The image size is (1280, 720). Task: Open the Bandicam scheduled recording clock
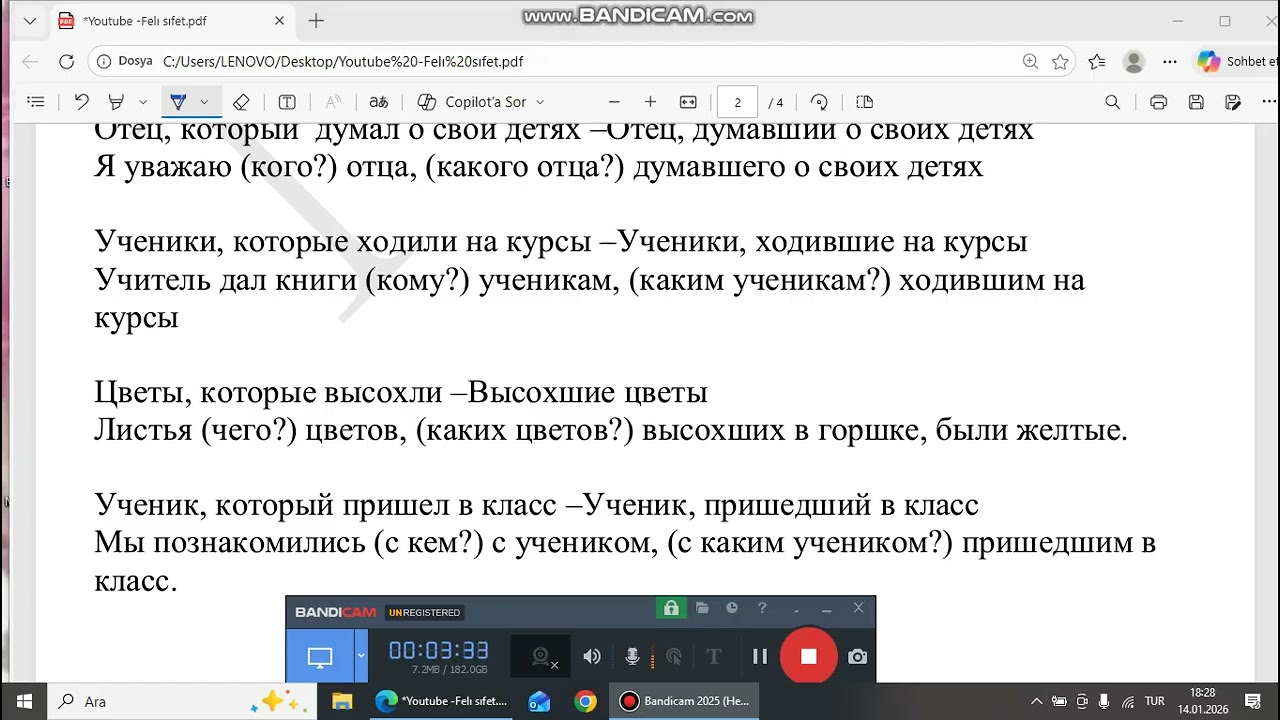pos(732,608)
